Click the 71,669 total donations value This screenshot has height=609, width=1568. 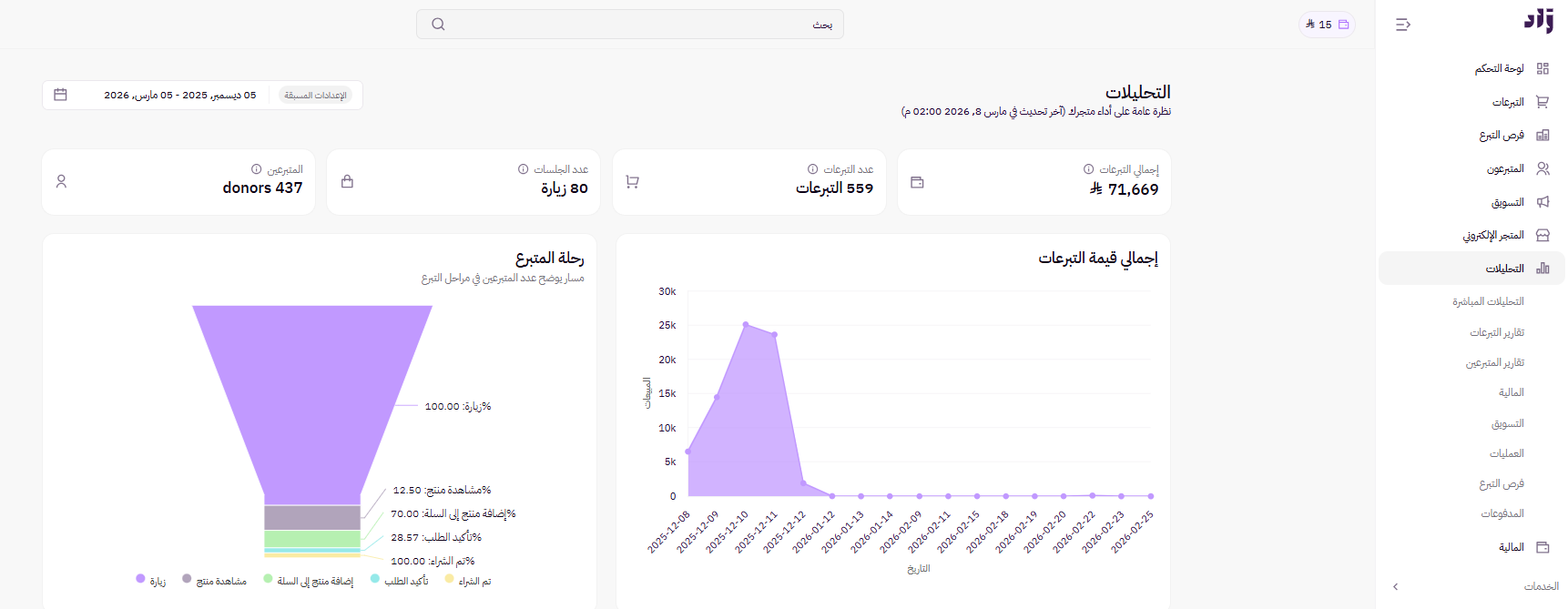tap(1124, 189)
